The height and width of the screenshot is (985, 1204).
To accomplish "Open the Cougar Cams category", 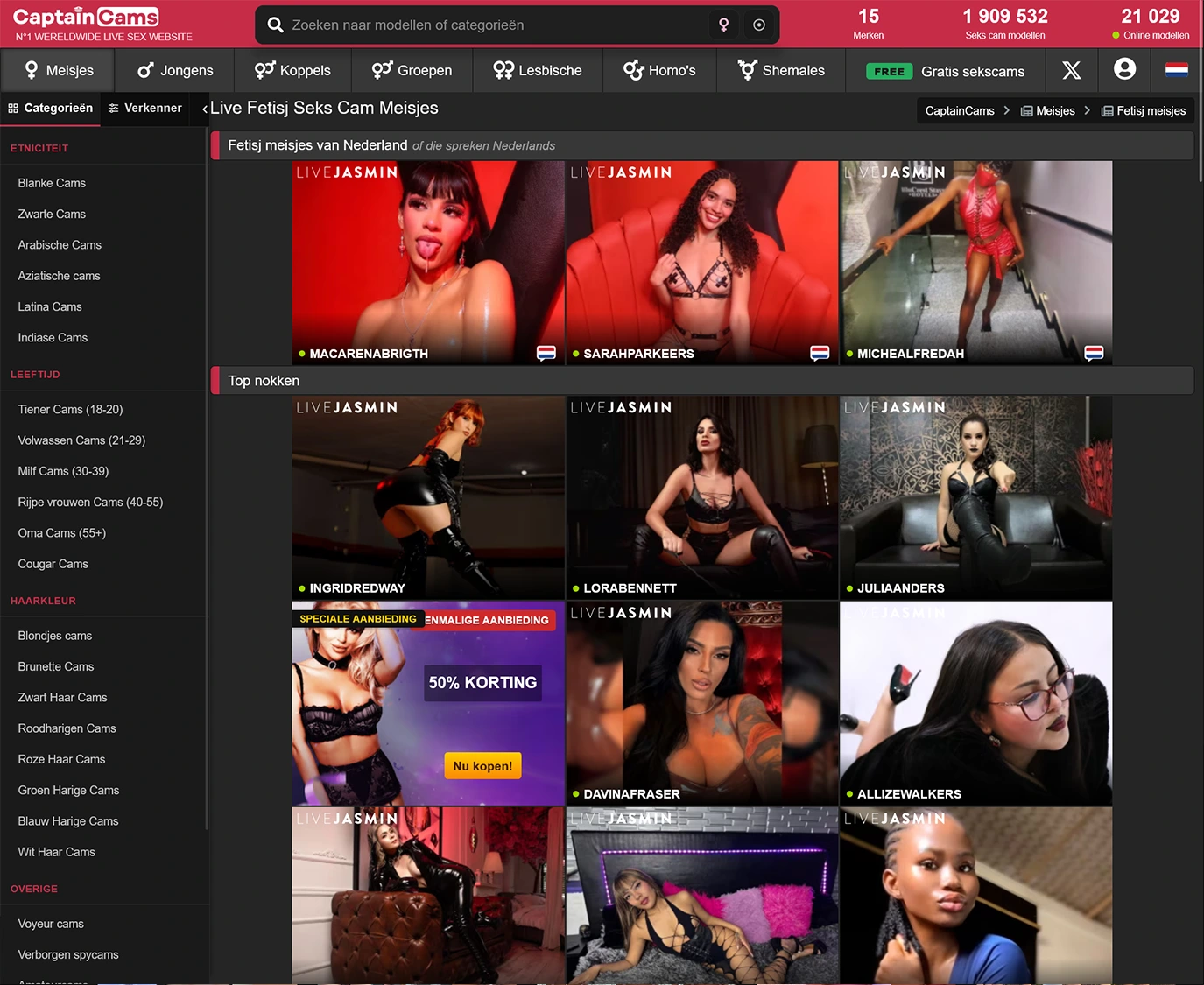I will 53,564.
